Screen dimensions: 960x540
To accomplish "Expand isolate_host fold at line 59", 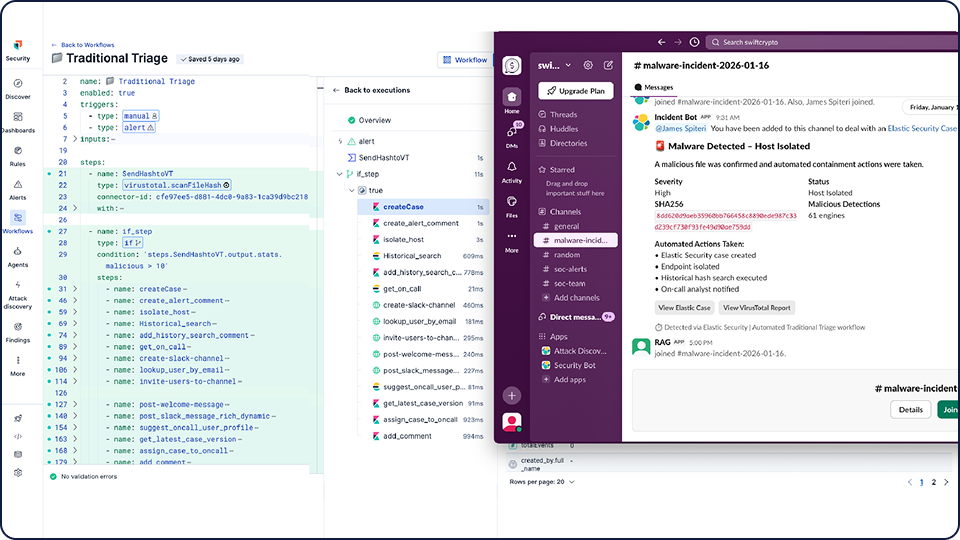I will pos(75,312).
